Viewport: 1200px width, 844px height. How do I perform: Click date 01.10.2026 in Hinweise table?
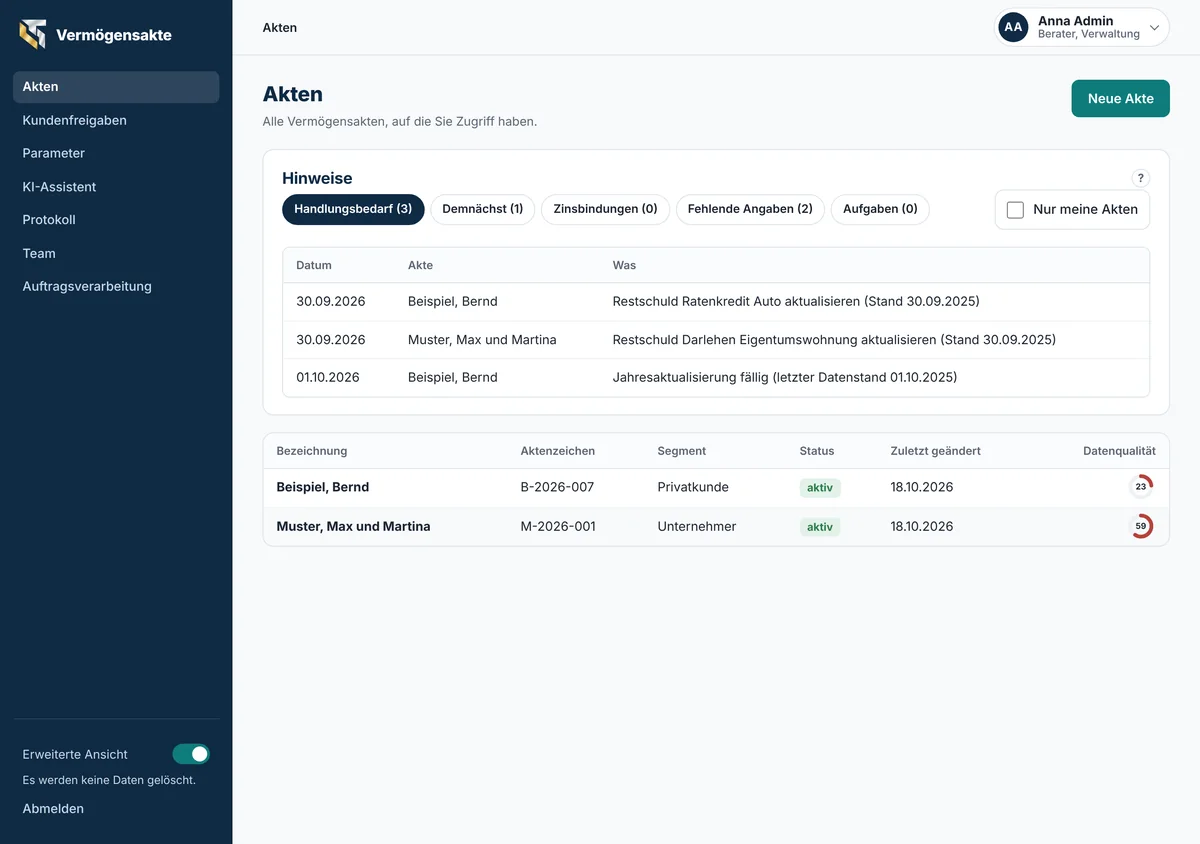pos(328,377)
